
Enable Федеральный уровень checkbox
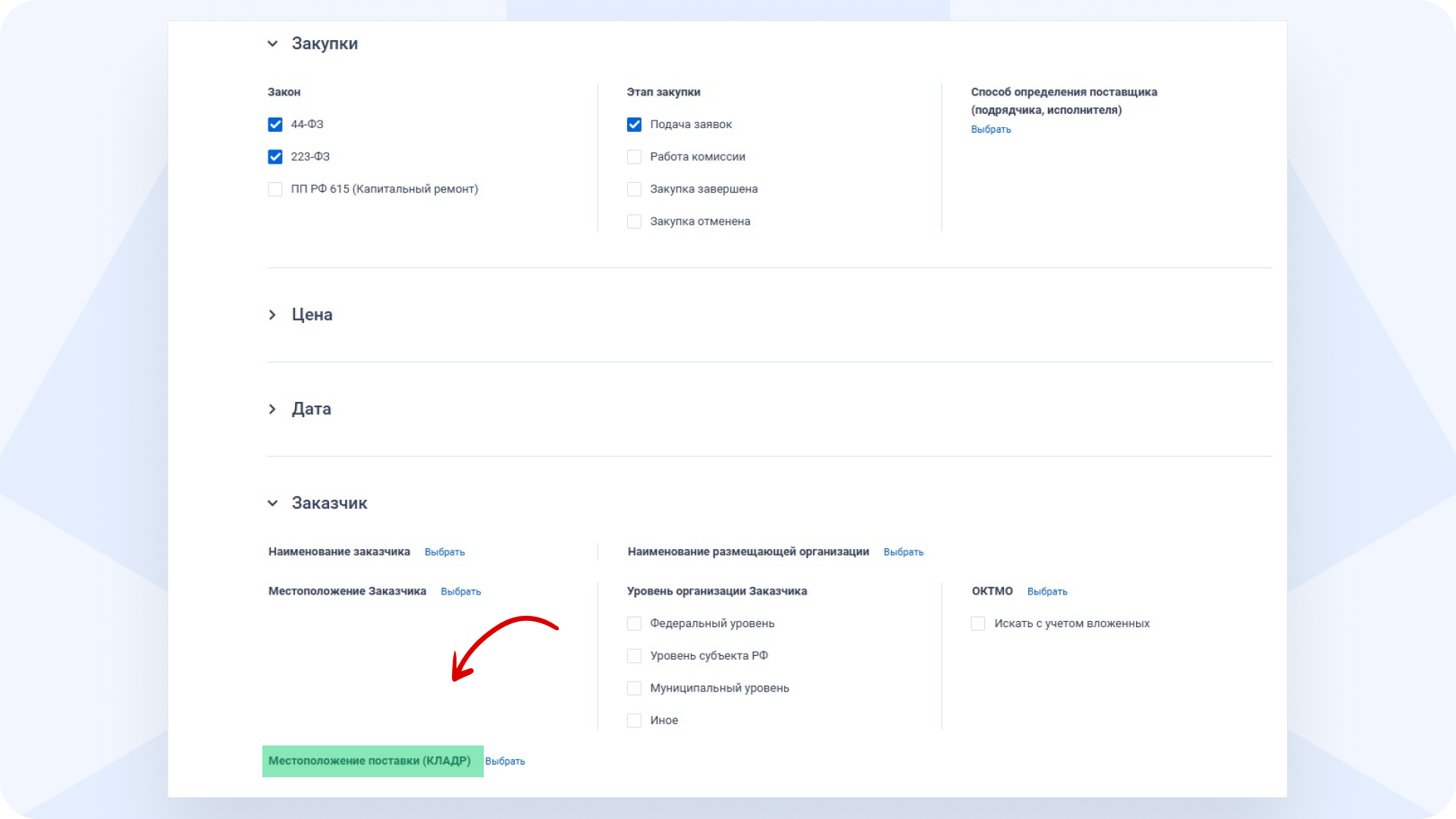[635, 623]
